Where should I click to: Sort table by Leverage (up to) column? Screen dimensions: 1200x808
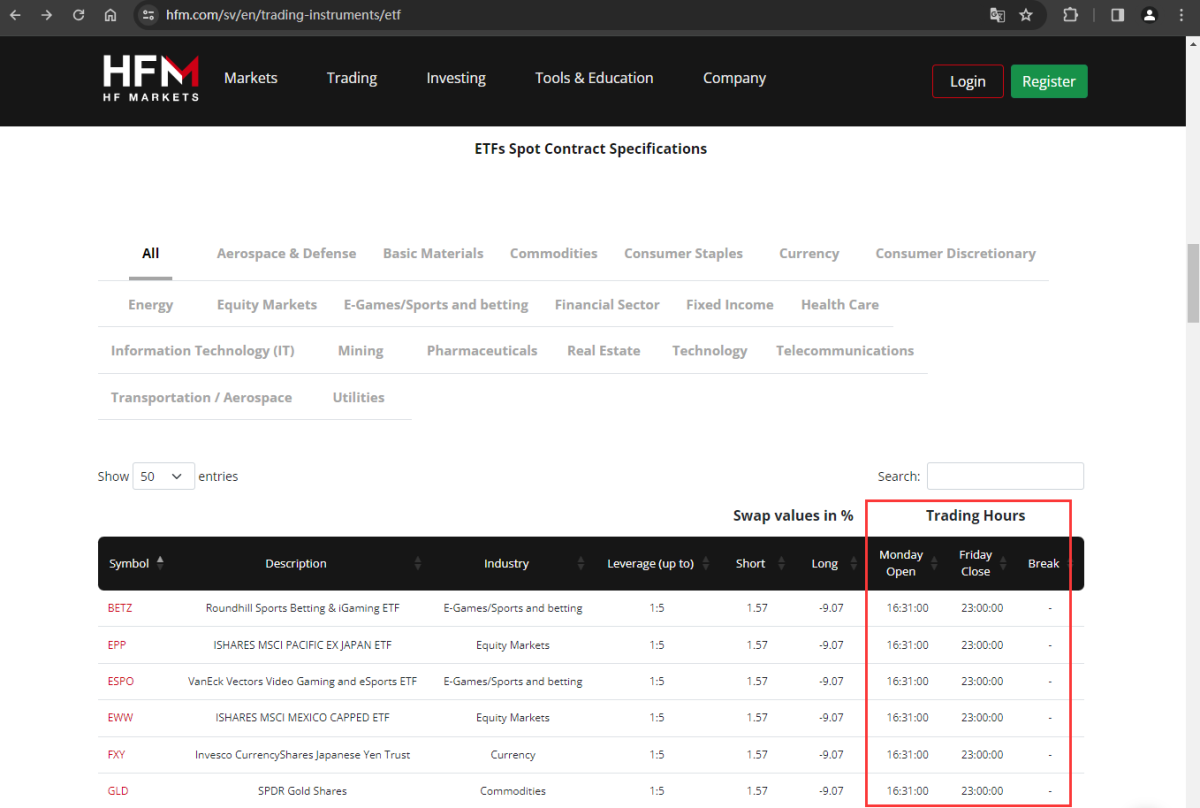tap(657, 563)
